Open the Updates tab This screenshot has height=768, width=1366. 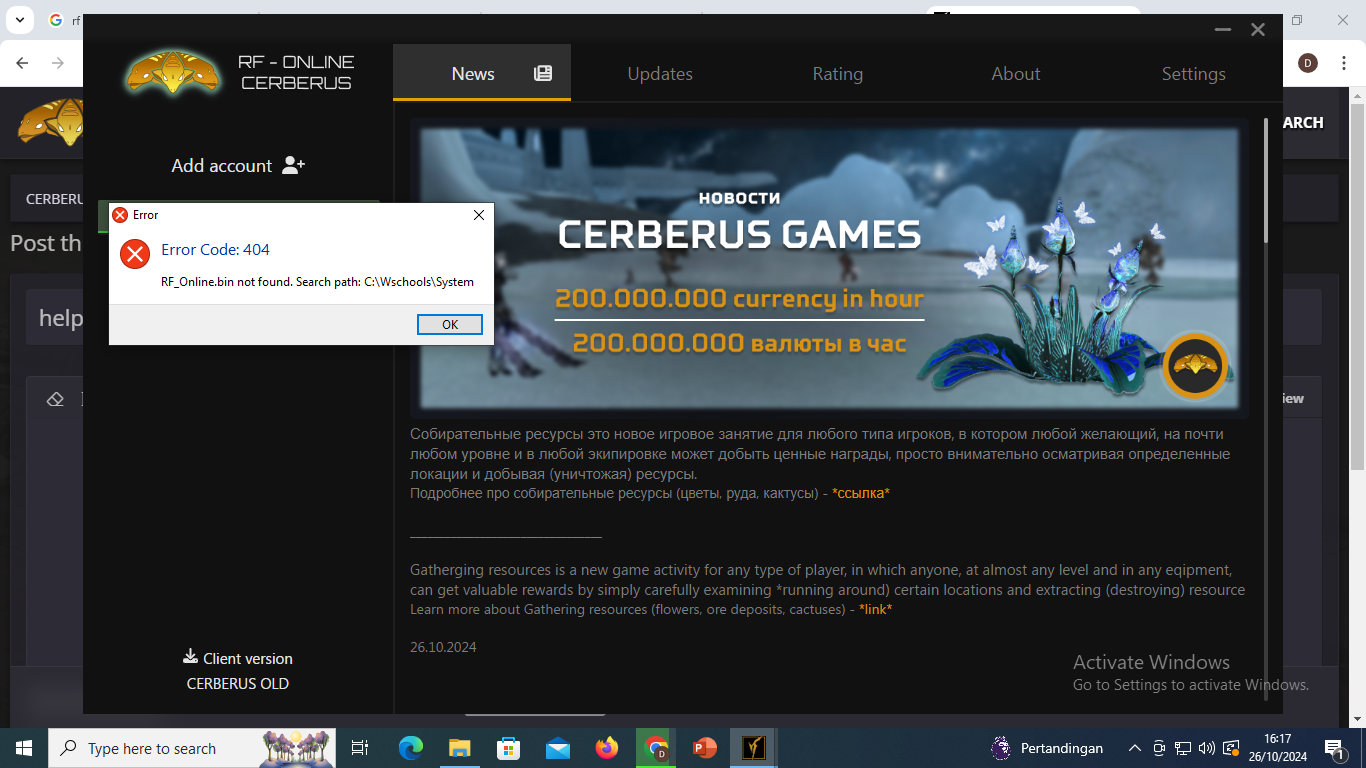pyautogui.click(x=660, y=73)
